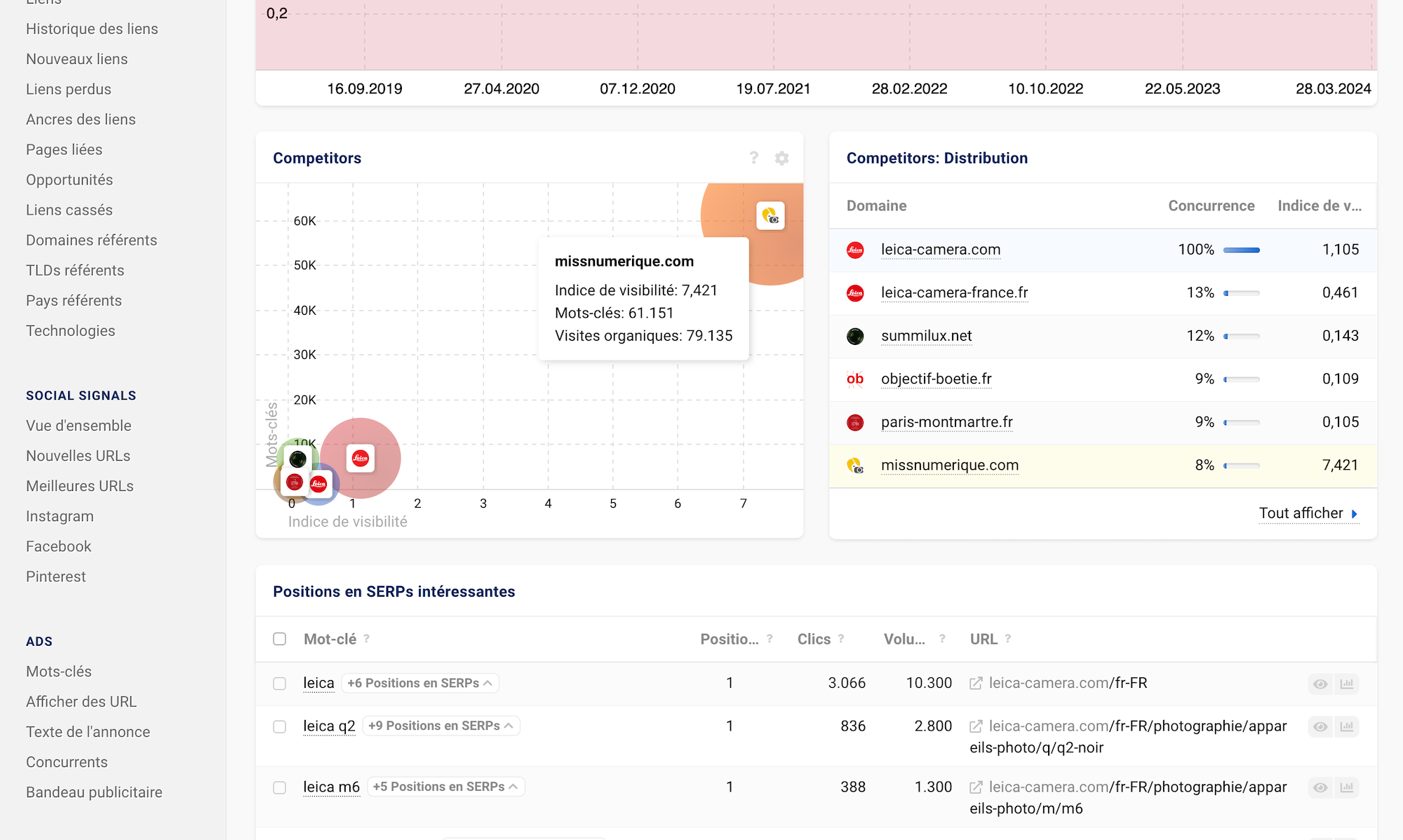Sort by Domaine column header

877,205
